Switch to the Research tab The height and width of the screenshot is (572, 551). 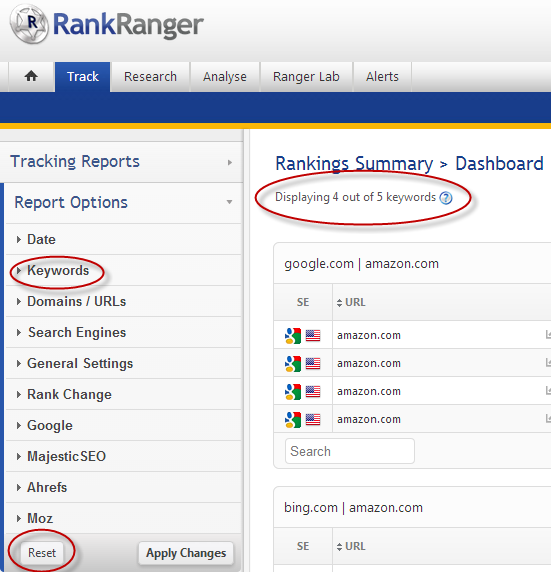pos(150,77)
